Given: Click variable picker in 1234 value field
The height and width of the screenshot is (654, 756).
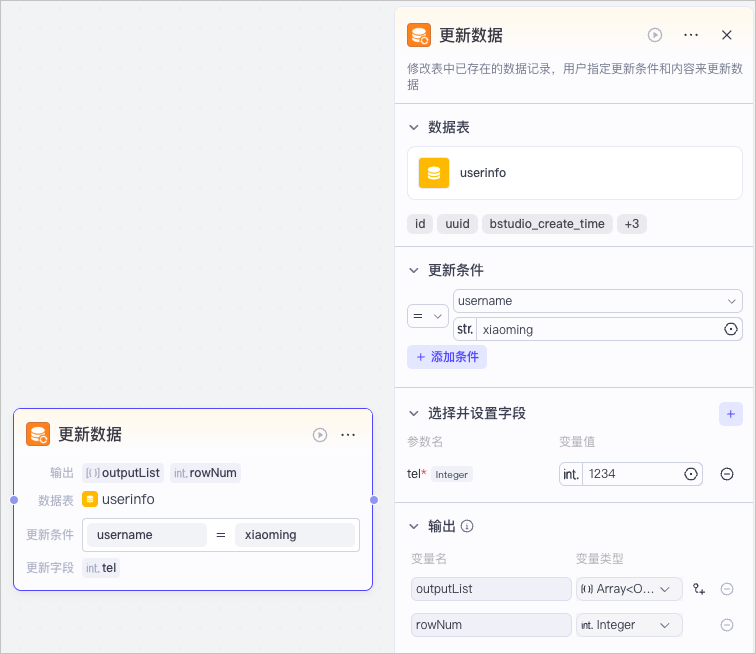Looking at the screenshot, I should pos(690,474).
